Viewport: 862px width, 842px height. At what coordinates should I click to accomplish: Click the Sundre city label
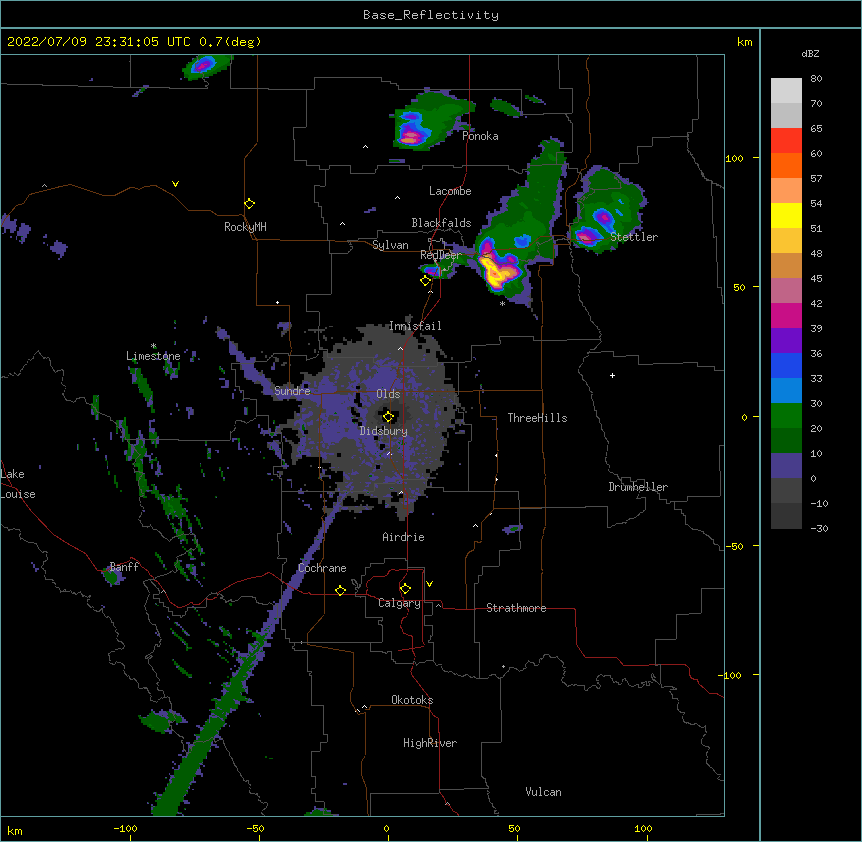292,391
